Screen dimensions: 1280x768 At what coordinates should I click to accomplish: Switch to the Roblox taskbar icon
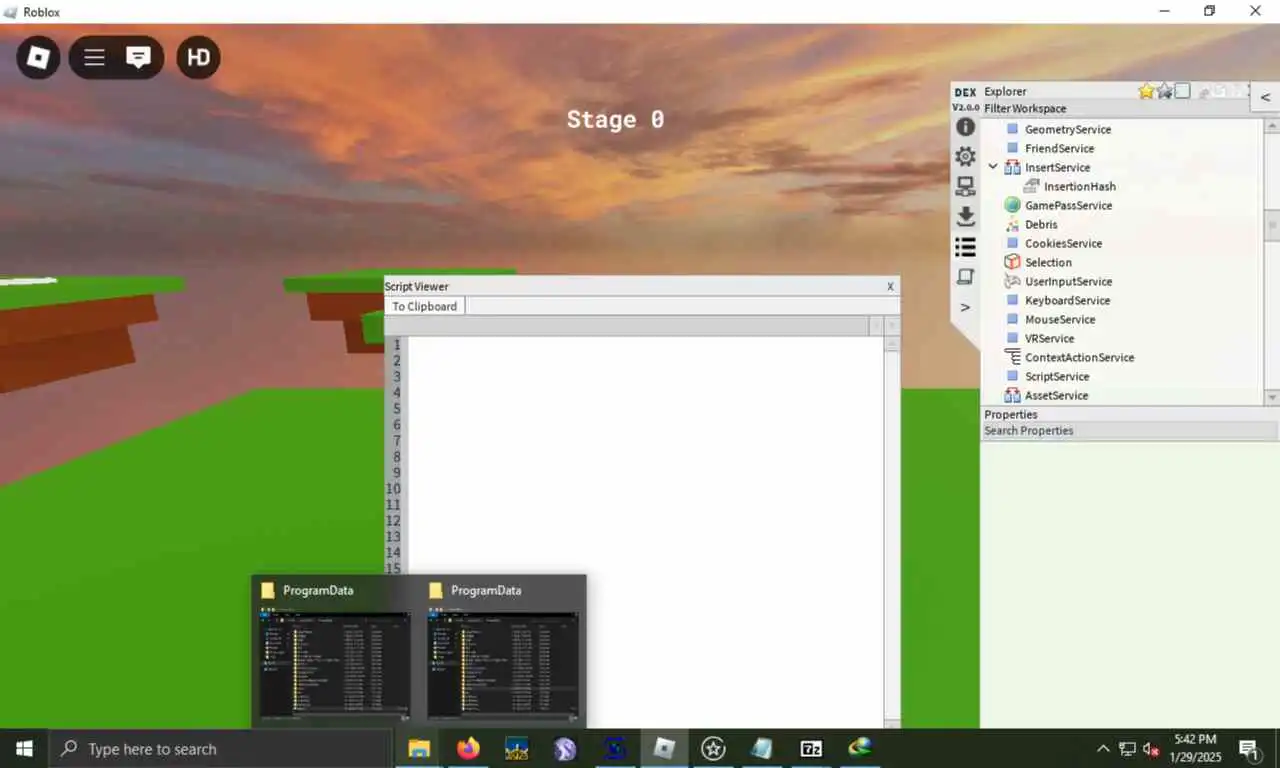[664, 748]
